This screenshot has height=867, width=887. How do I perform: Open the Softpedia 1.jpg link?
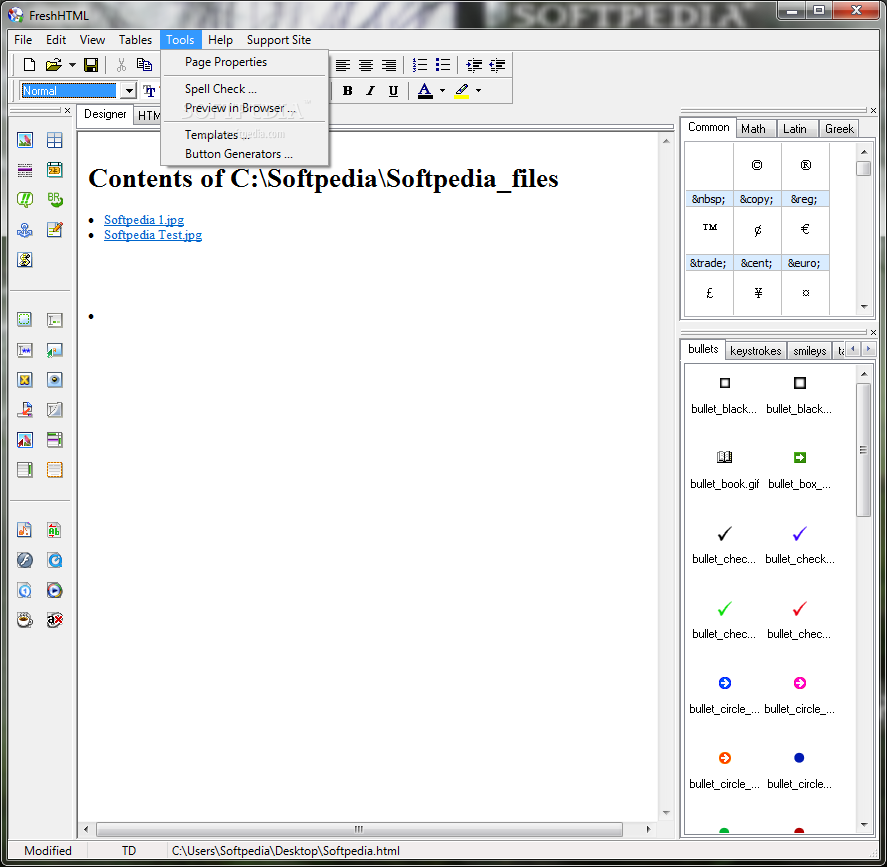[x=144, y=219]
